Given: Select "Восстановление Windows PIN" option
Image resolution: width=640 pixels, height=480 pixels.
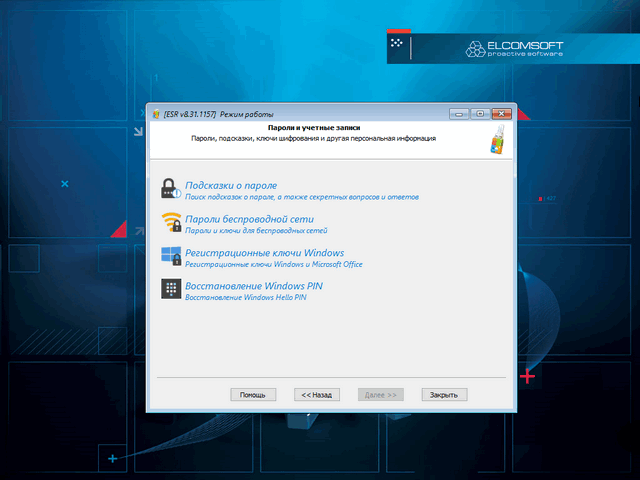Looking at the screenshot, I should pyautogui.click(x=254, y=286).
